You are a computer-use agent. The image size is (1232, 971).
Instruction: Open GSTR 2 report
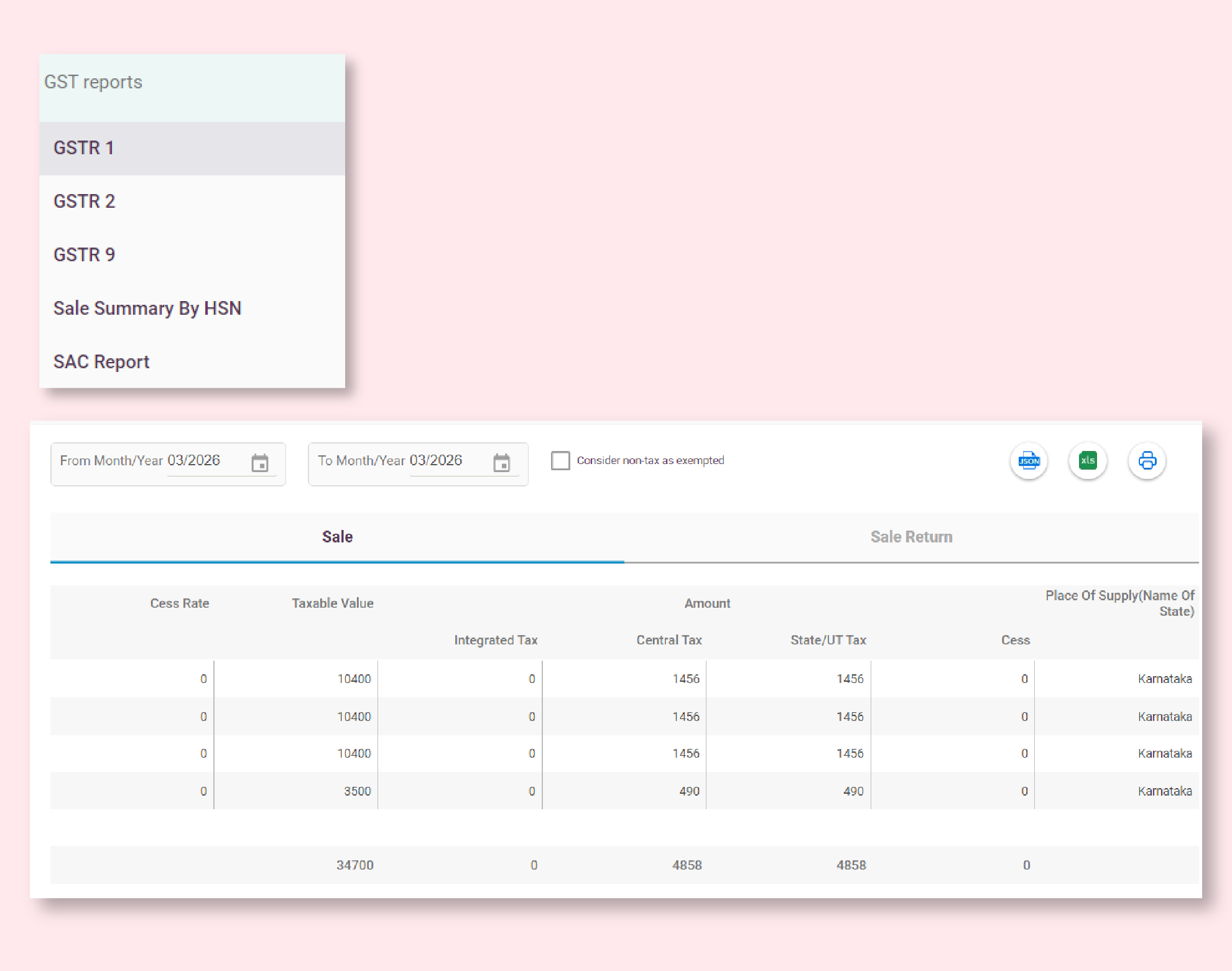[x=85, y=202]
